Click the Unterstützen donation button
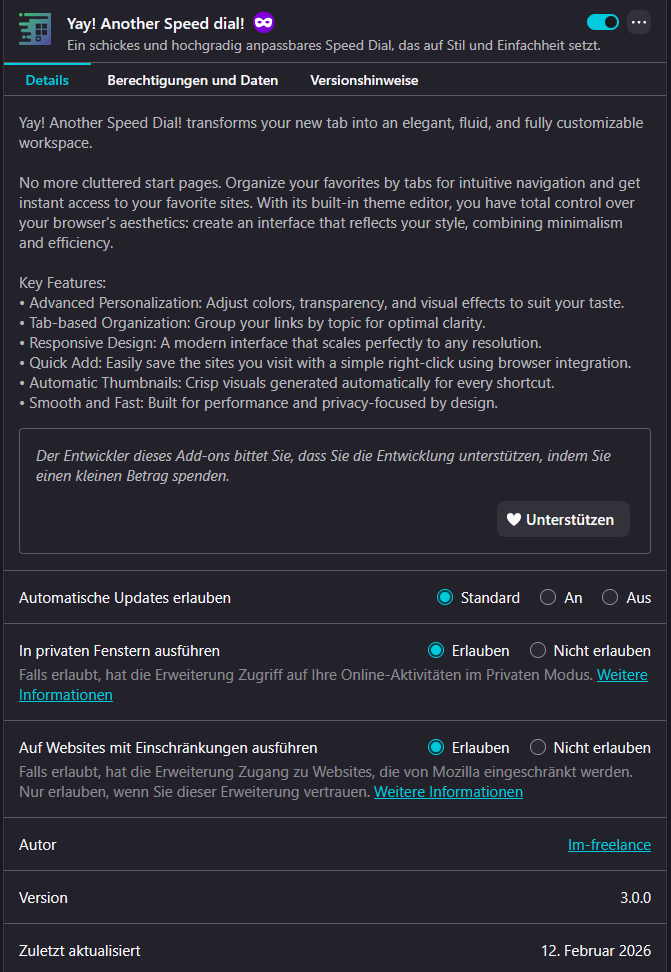Image resolution: width=671 pixels, height=972 pixels. point(563,519)
